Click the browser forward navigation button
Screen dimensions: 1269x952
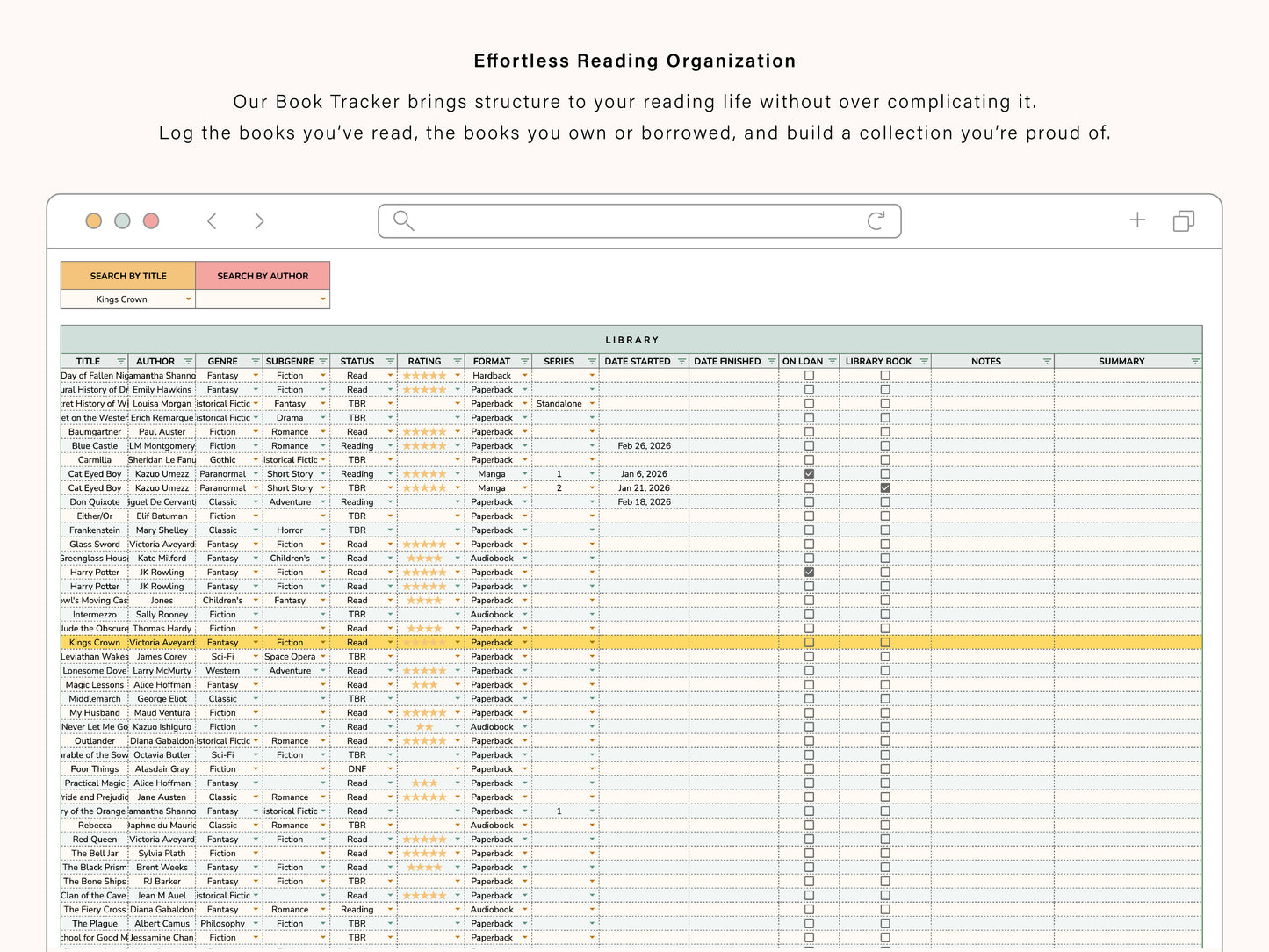[260, 220]
